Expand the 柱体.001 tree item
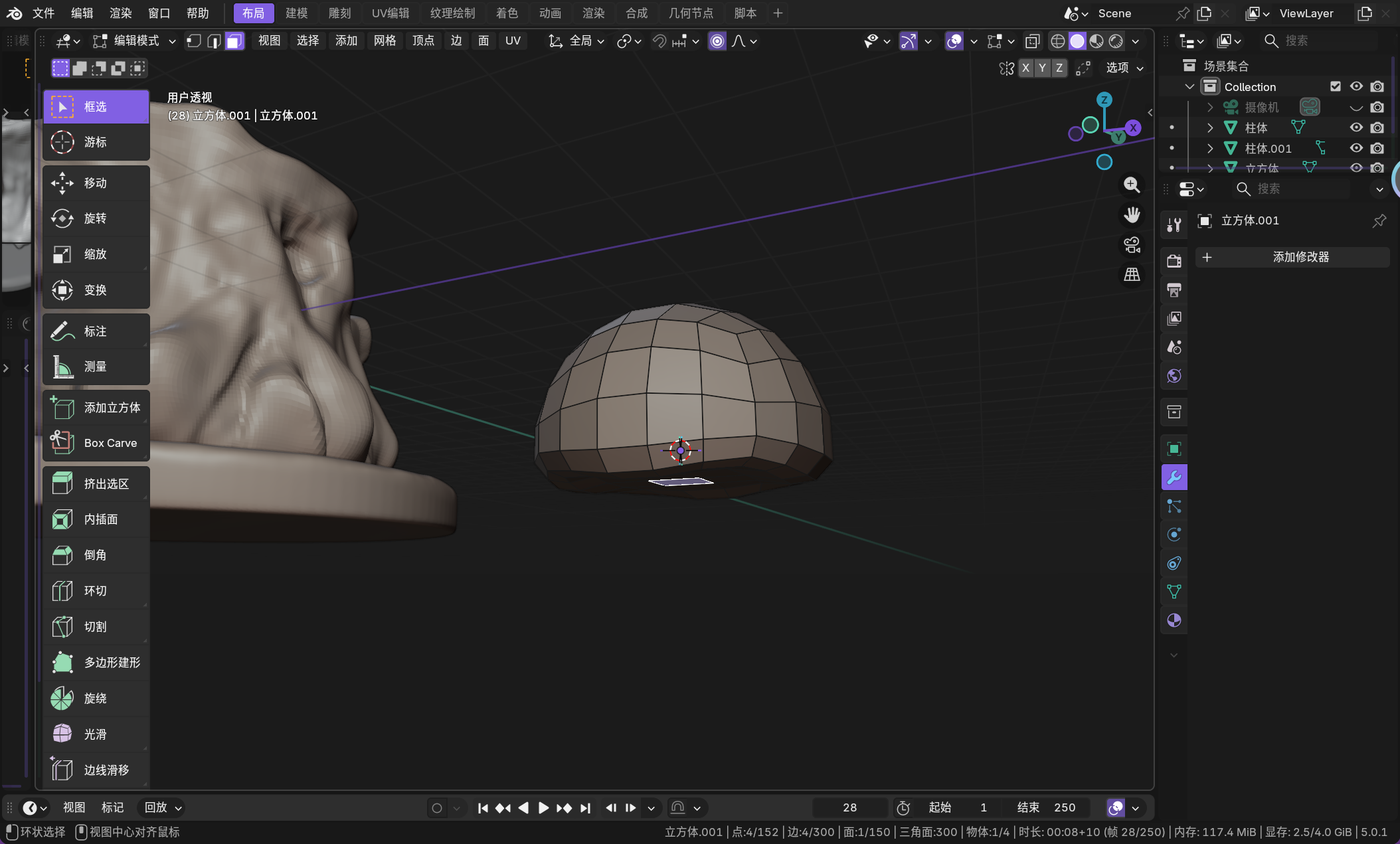Image resolution: width=1400 pixels, height=844 pixels. pyautogui.click(x=1210, y=148)
